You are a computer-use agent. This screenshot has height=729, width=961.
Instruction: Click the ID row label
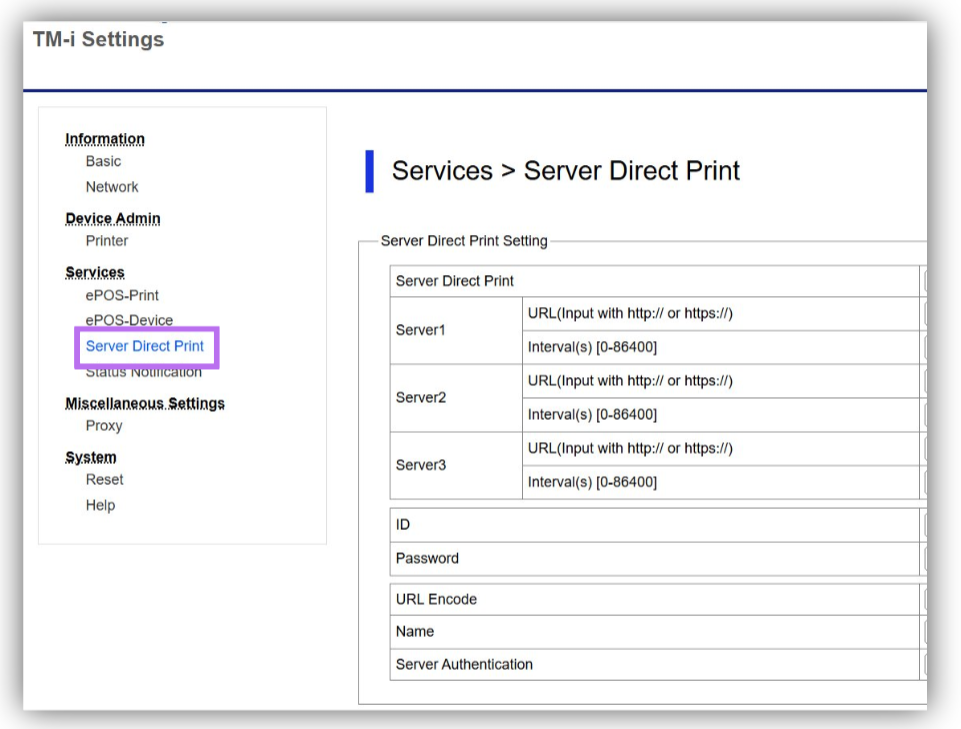tap(403, 525)
